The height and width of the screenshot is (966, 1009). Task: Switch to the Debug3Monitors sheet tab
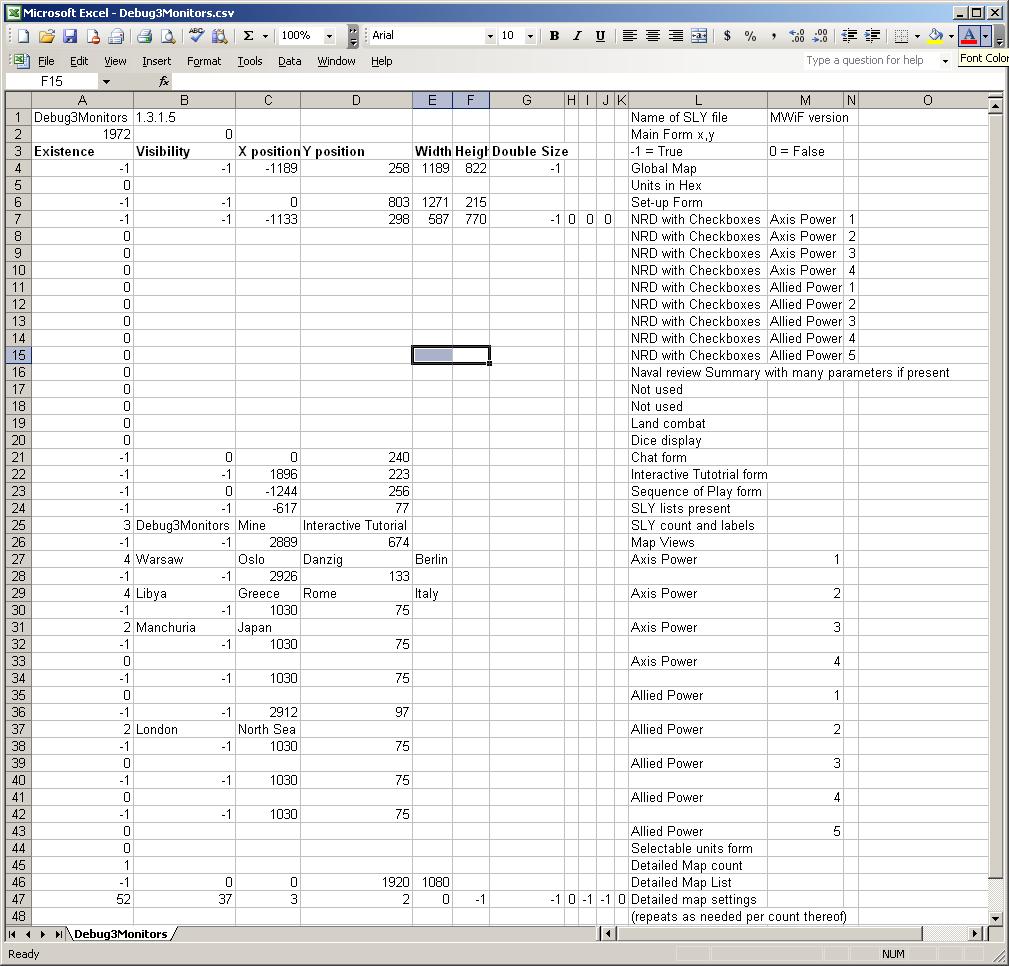(x=120, y=934)
